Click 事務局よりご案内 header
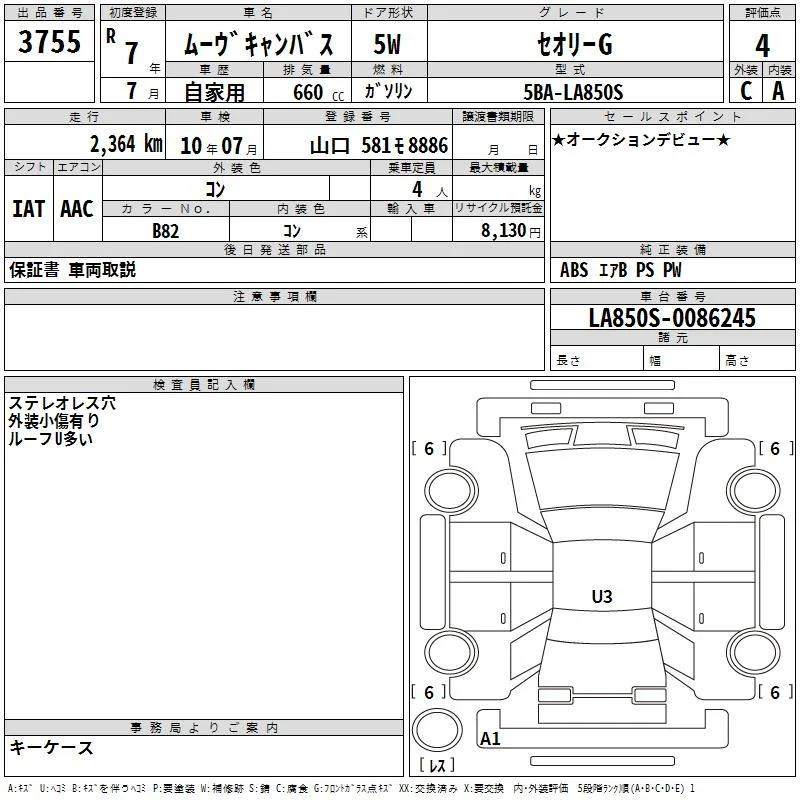The height and width of the screenshot is (800, 800). 204,728
